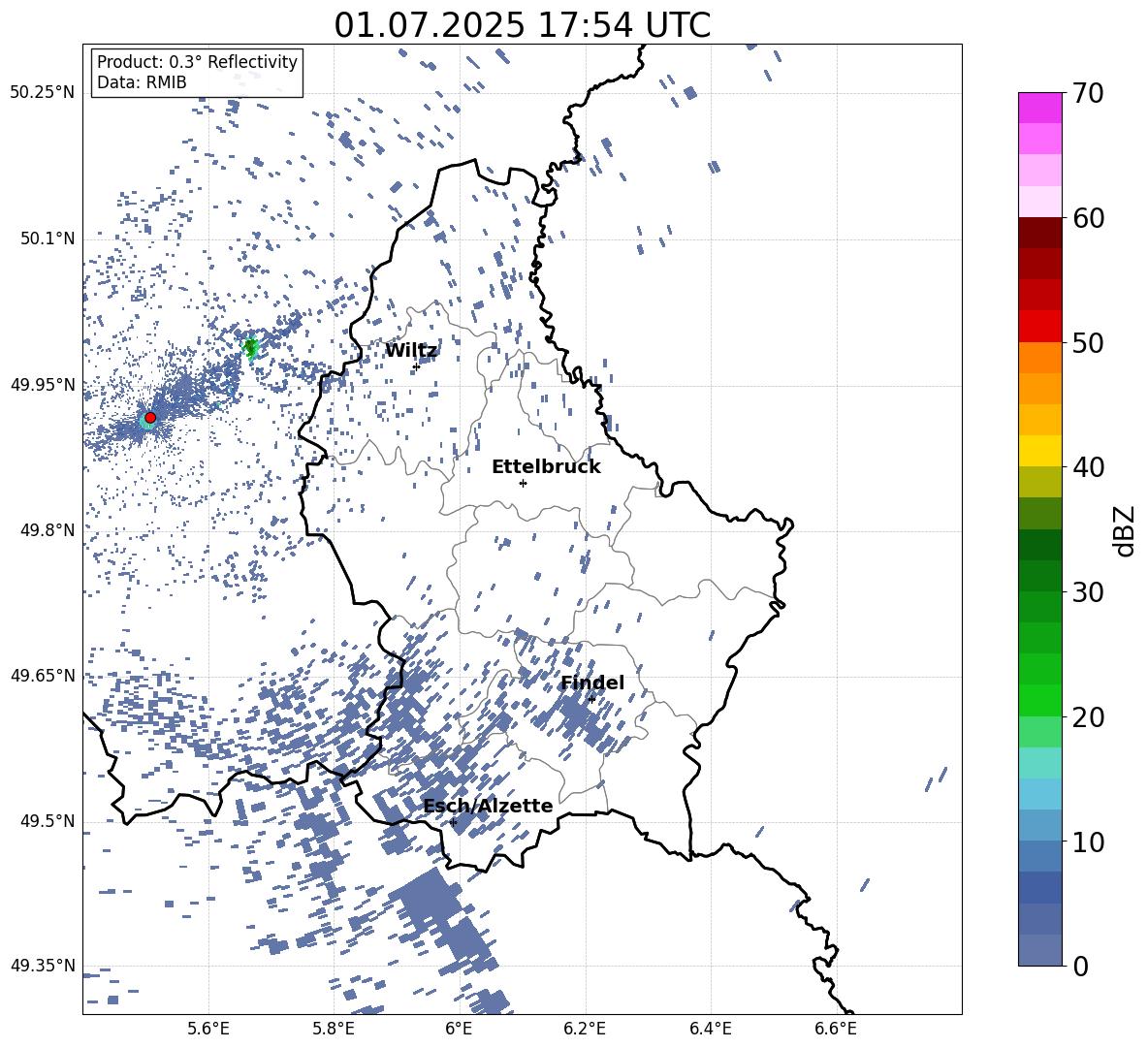Image resolution: width=1148 pixels, height=1048 pixels.
Task: Click the 50.25°N latitude label
Action: (43, 93)
